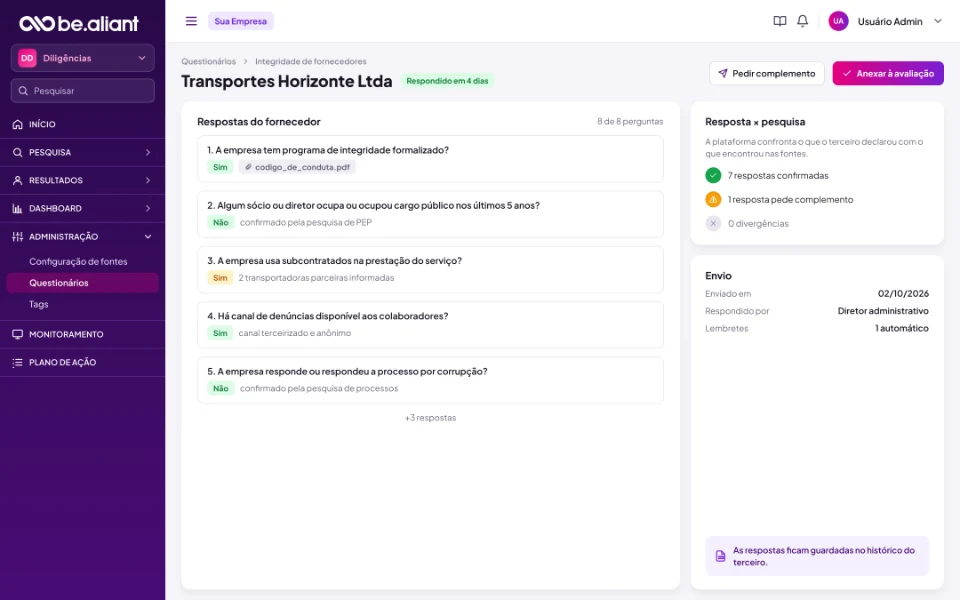Image resolution: width=960 pixels, height=600 pixels.
Task: Click the bar chart icon beside DASHBOARD
Action: [x=17, y=209]
